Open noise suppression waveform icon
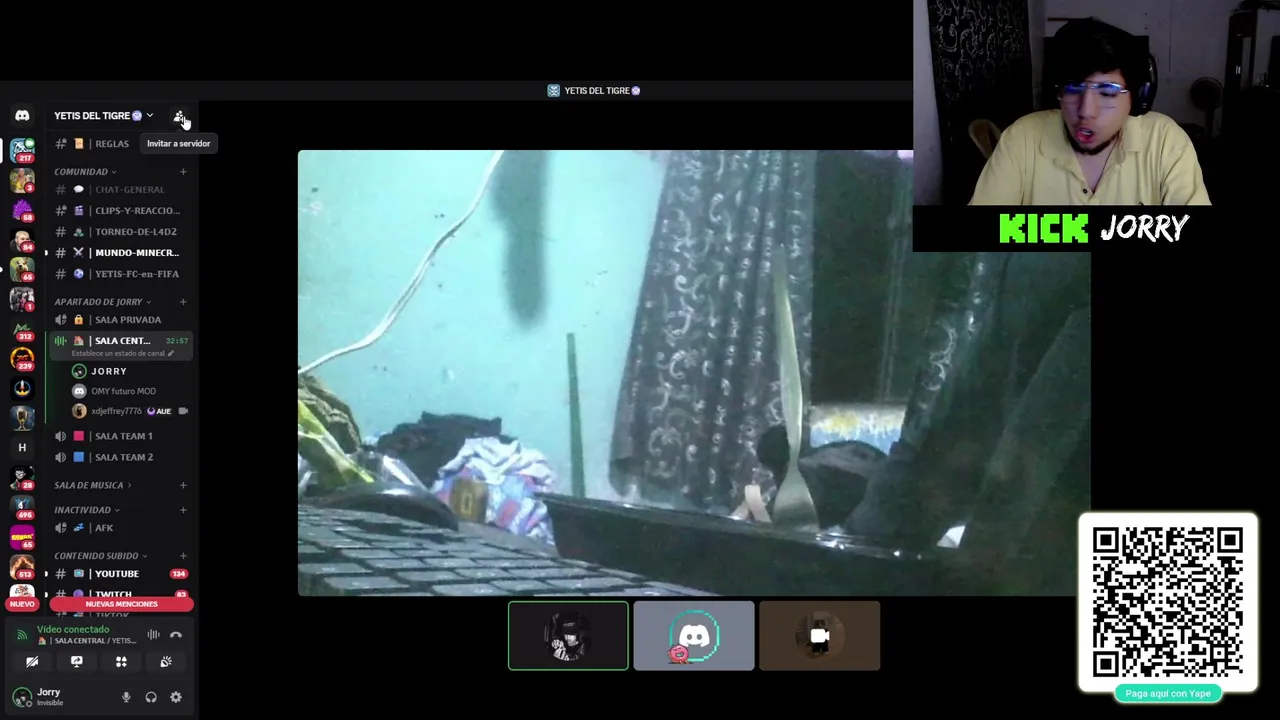 [153, 635]
